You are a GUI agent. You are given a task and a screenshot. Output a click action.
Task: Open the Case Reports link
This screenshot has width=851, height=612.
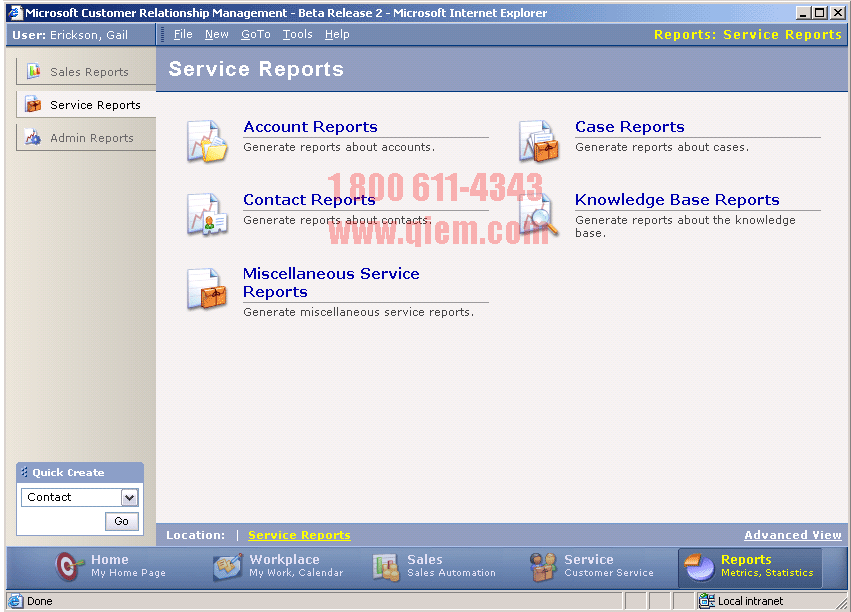coord(630,127)
